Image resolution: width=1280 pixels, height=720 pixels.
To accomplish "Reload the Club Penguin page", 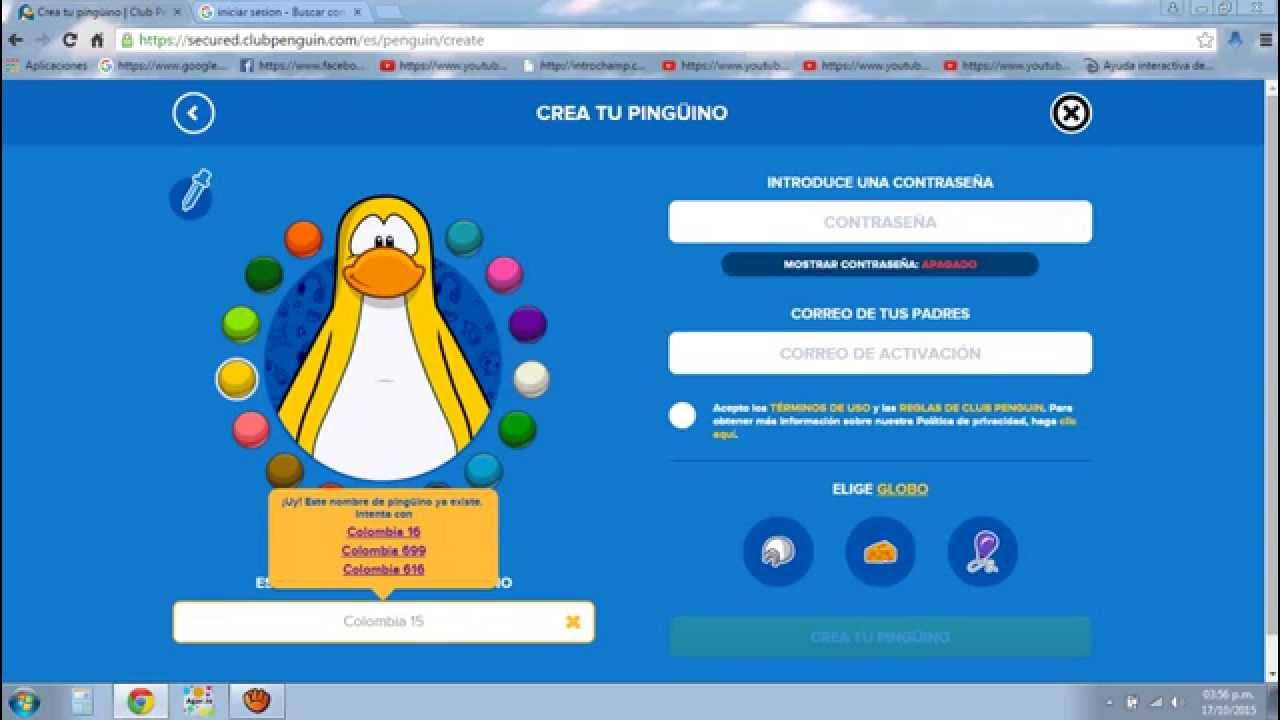I will pos(69,40).
